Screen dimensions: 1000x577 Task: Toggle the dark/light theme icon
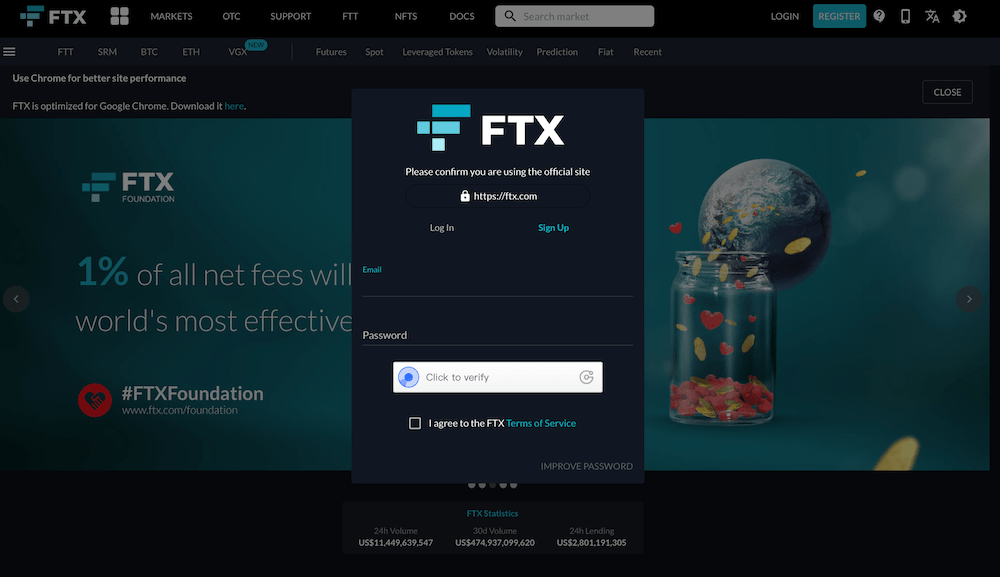pyautogui.click(x=959, y=16)
